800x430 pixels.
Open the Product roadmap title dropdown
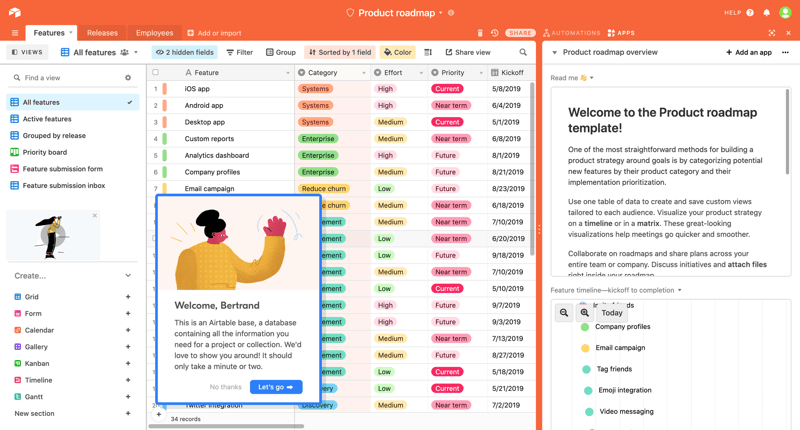441,13
